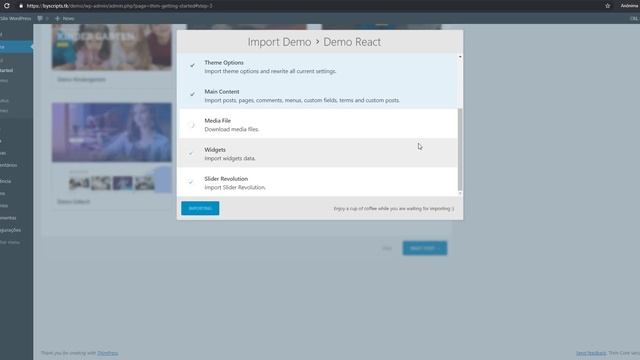Click the "Import Demo › Demo React" dialog title
The image size is (640, 360).
tap(314, 42)
